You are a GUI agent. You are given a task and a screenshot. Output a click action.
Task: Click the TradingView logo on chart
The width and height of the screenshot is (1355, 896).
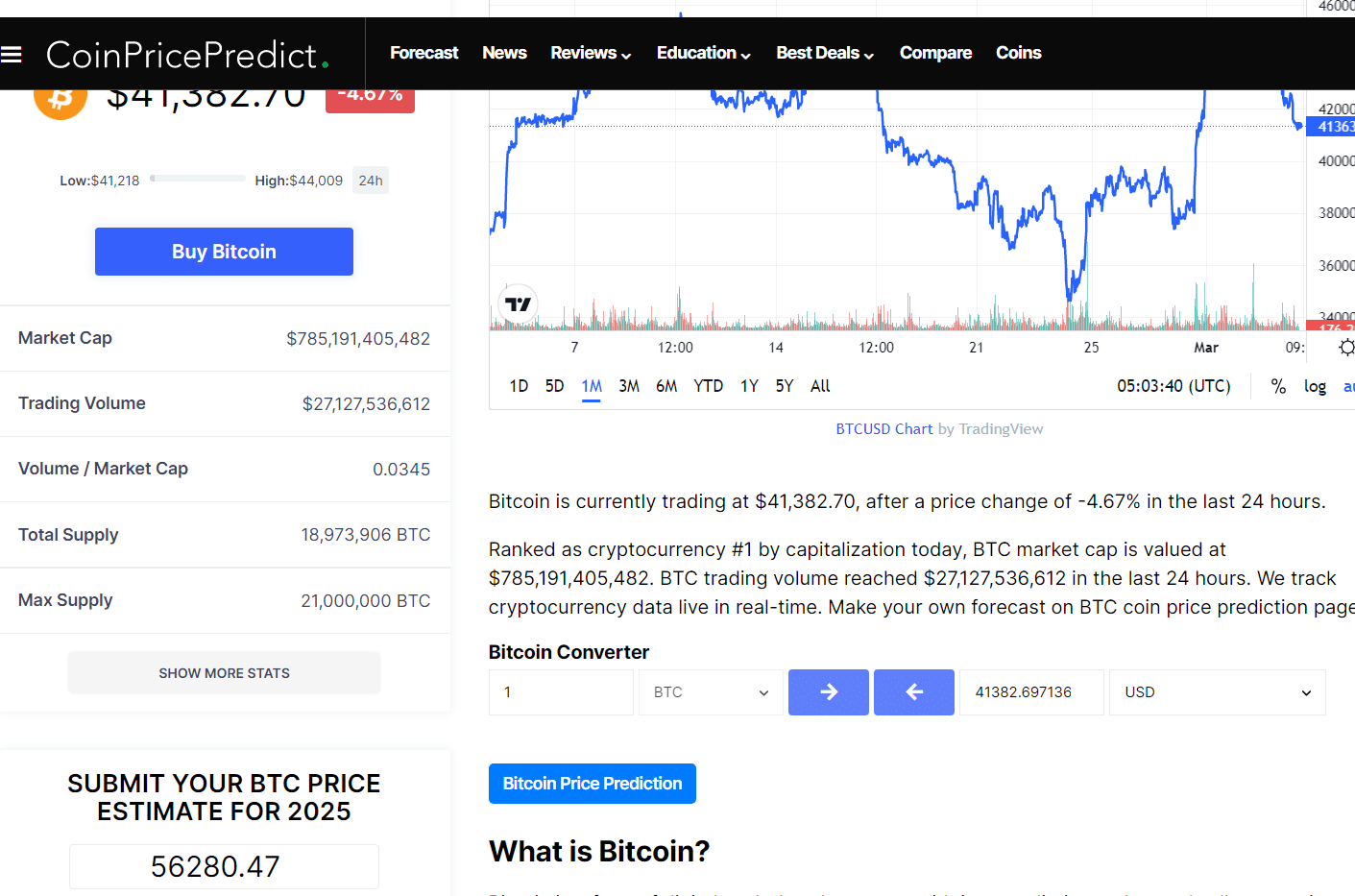pos(519,304)
